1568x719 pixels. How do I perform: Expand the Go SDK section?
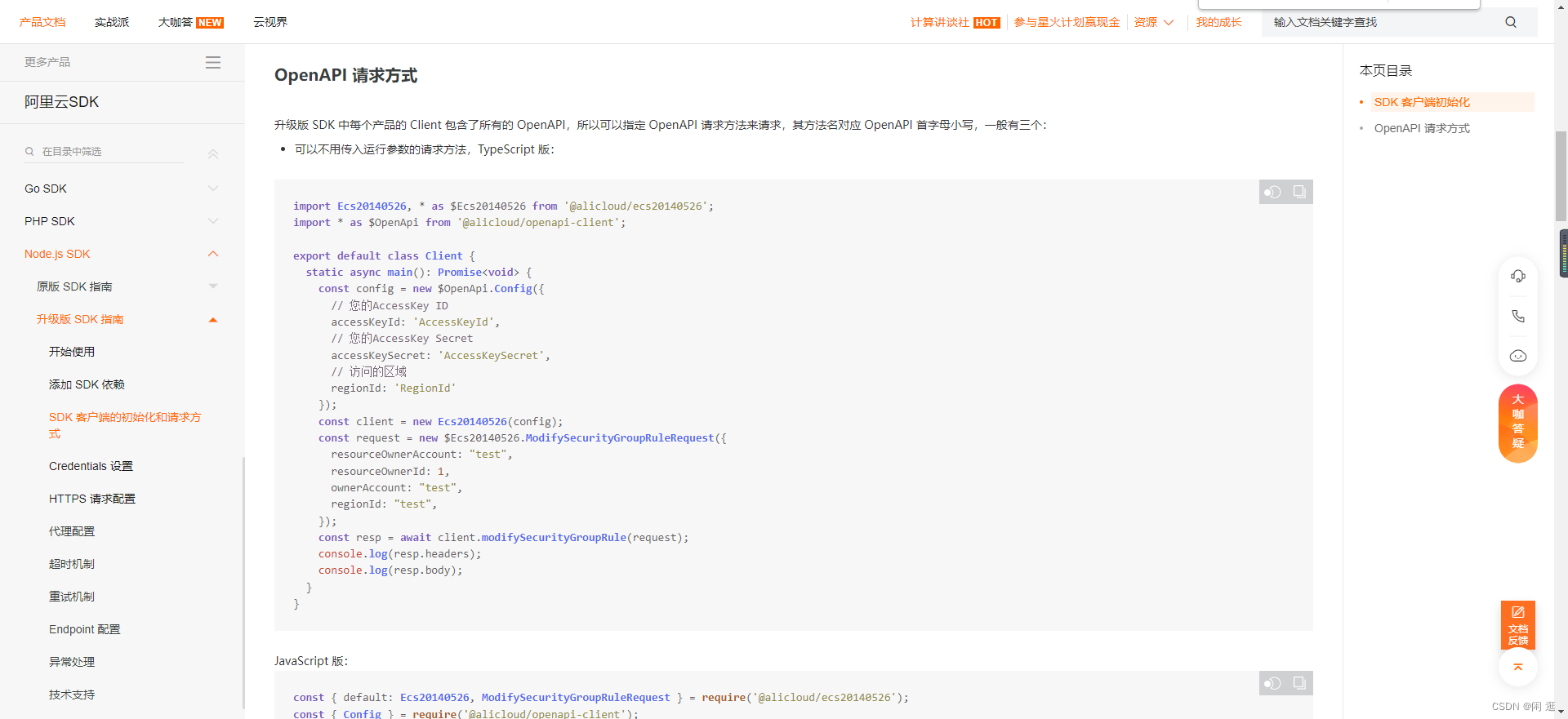tap(213, 189)
